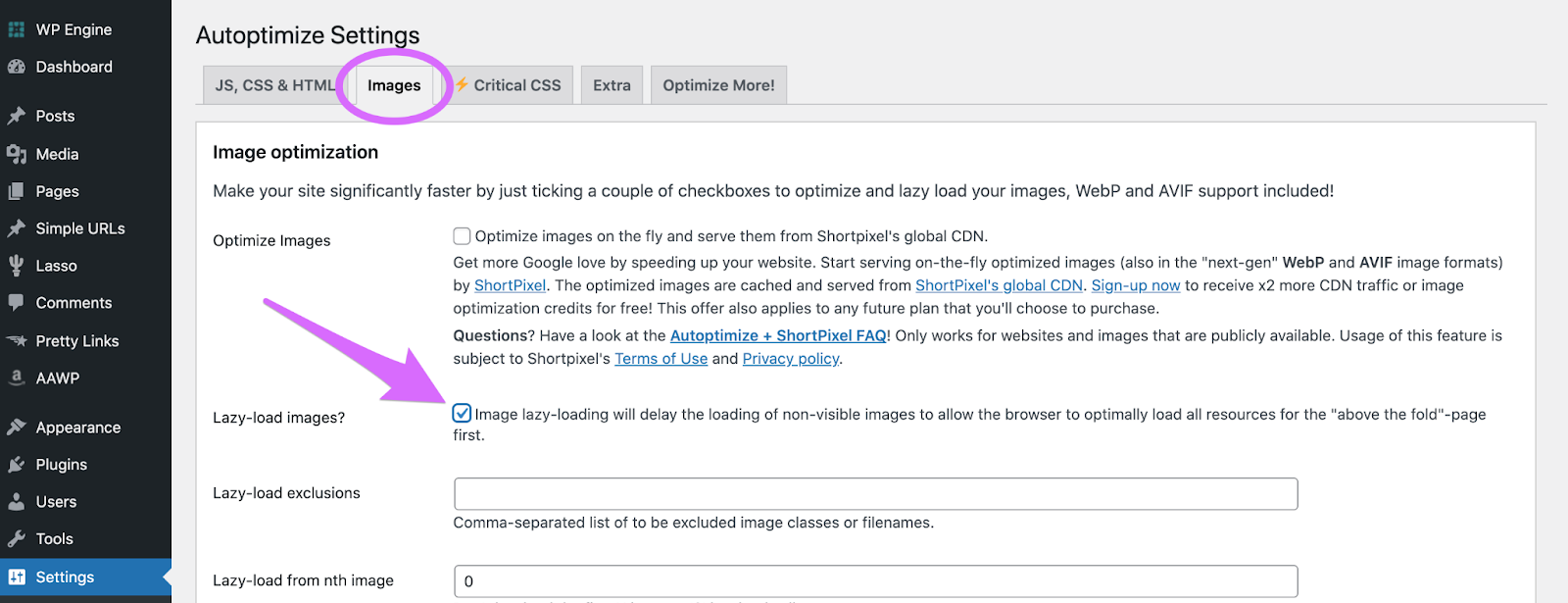Click the Comments bubble icon
1568x603 pixels.
pos(17,303)
